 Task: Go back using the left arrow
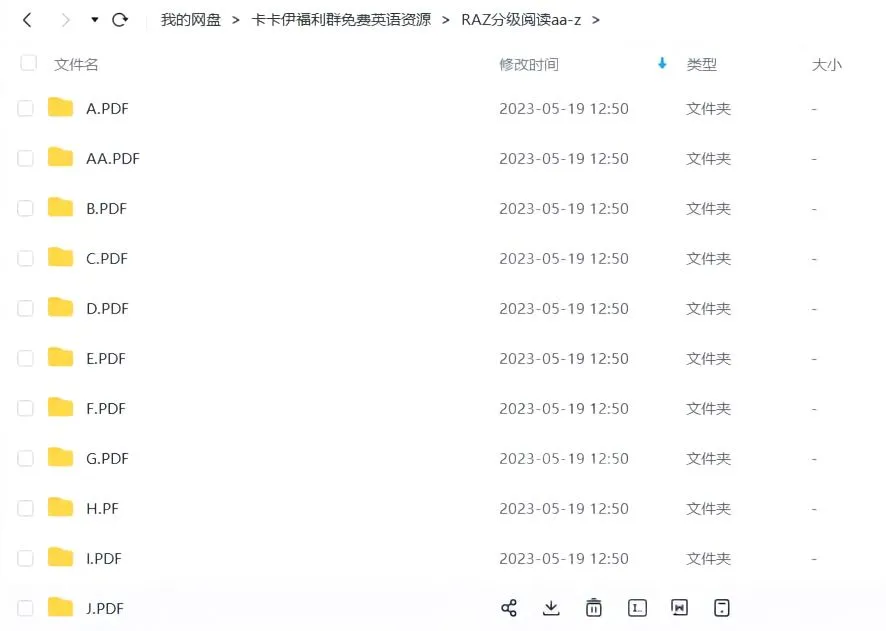[27, 20]
